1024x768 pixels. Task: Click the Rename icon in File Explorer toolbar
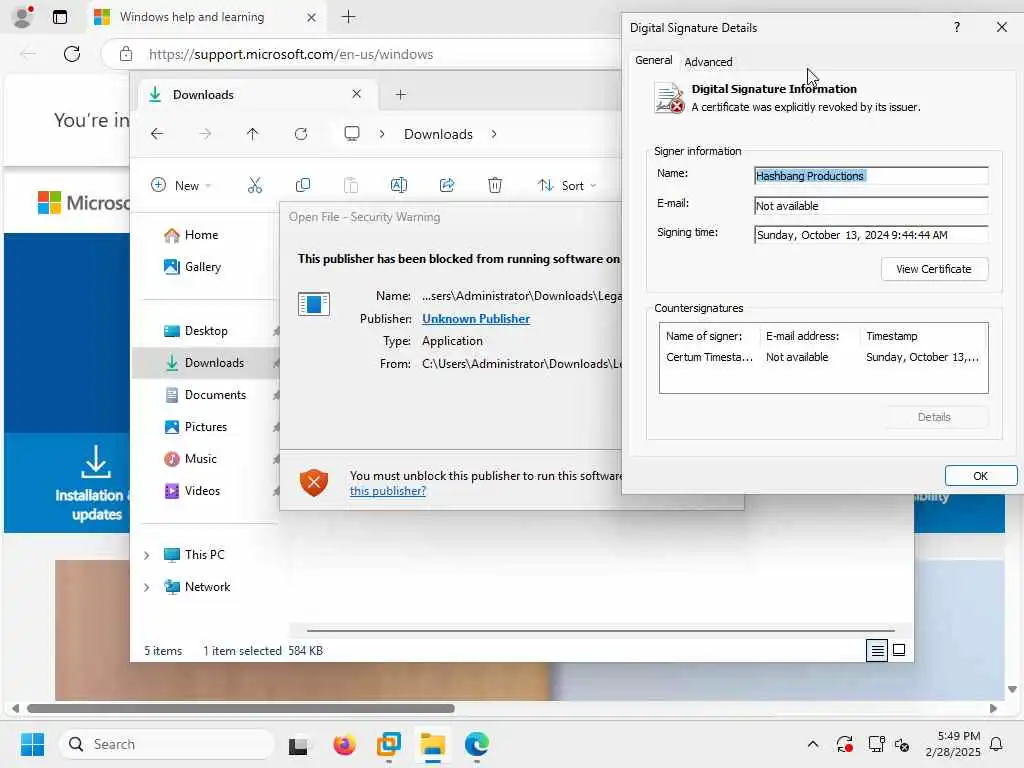click(398, 185)
